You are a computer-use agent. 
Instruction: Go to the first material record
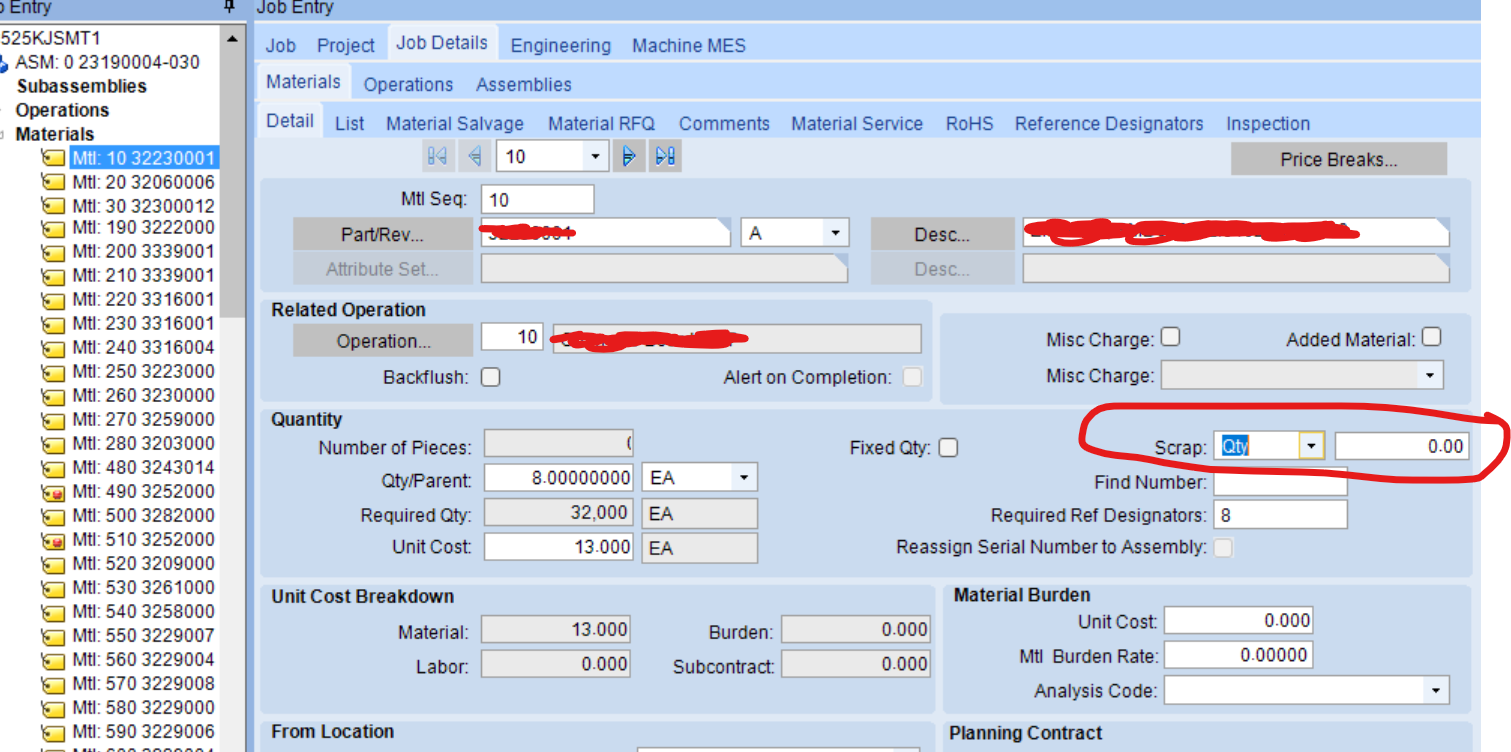coord(437,156)
